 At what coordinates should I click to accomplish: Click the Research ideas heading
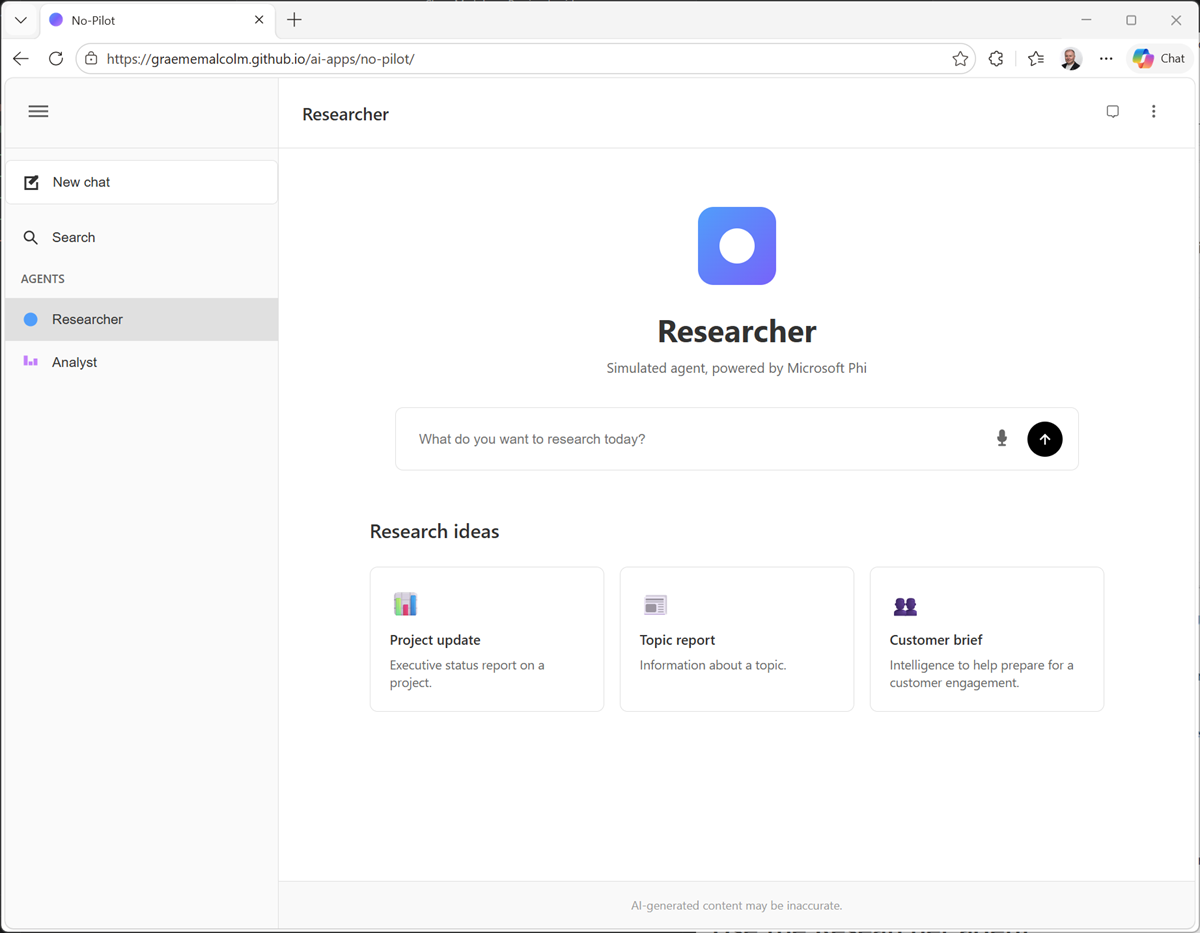coord(434,531)
